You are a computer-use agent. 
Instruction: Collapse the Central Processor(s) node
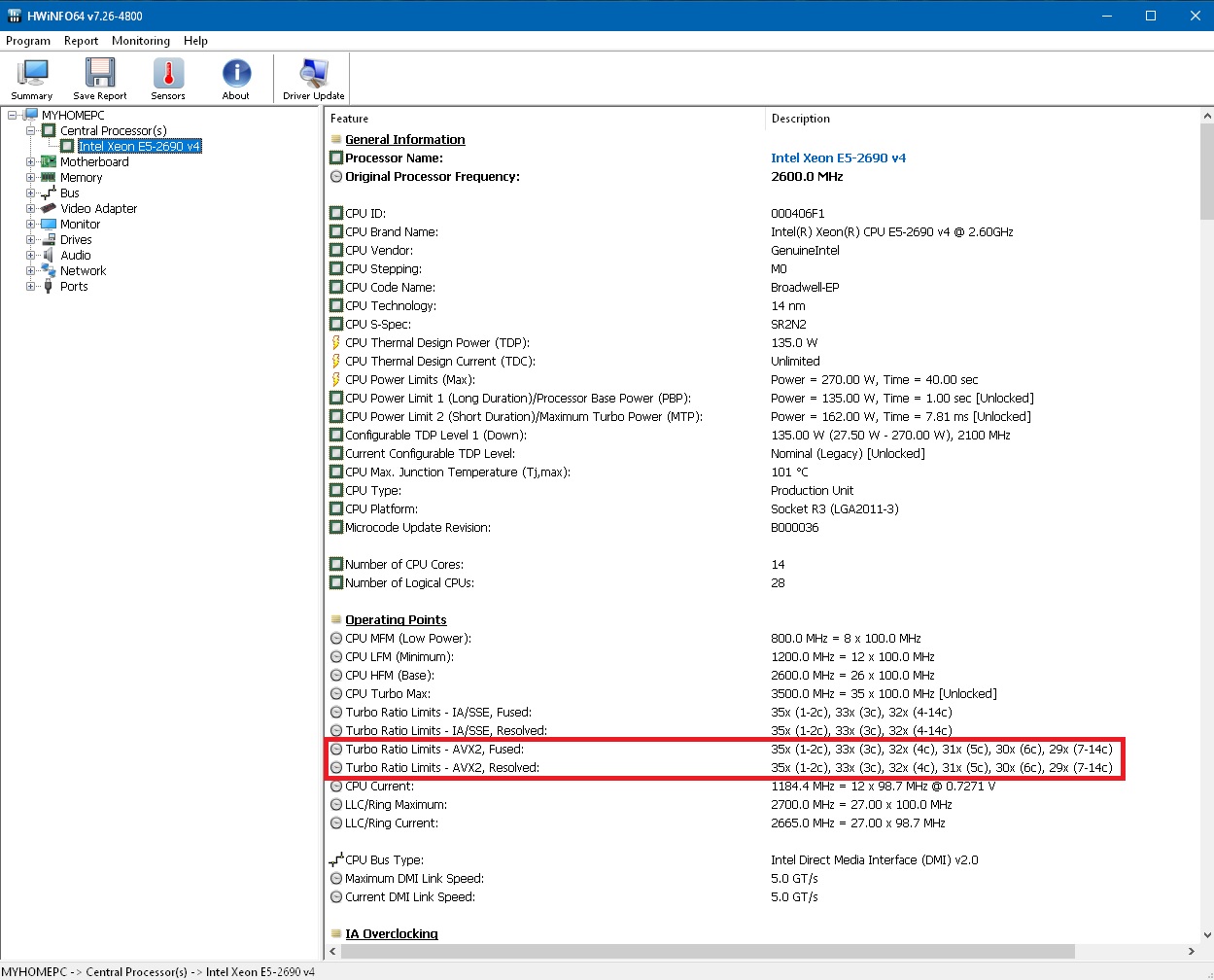30,131
